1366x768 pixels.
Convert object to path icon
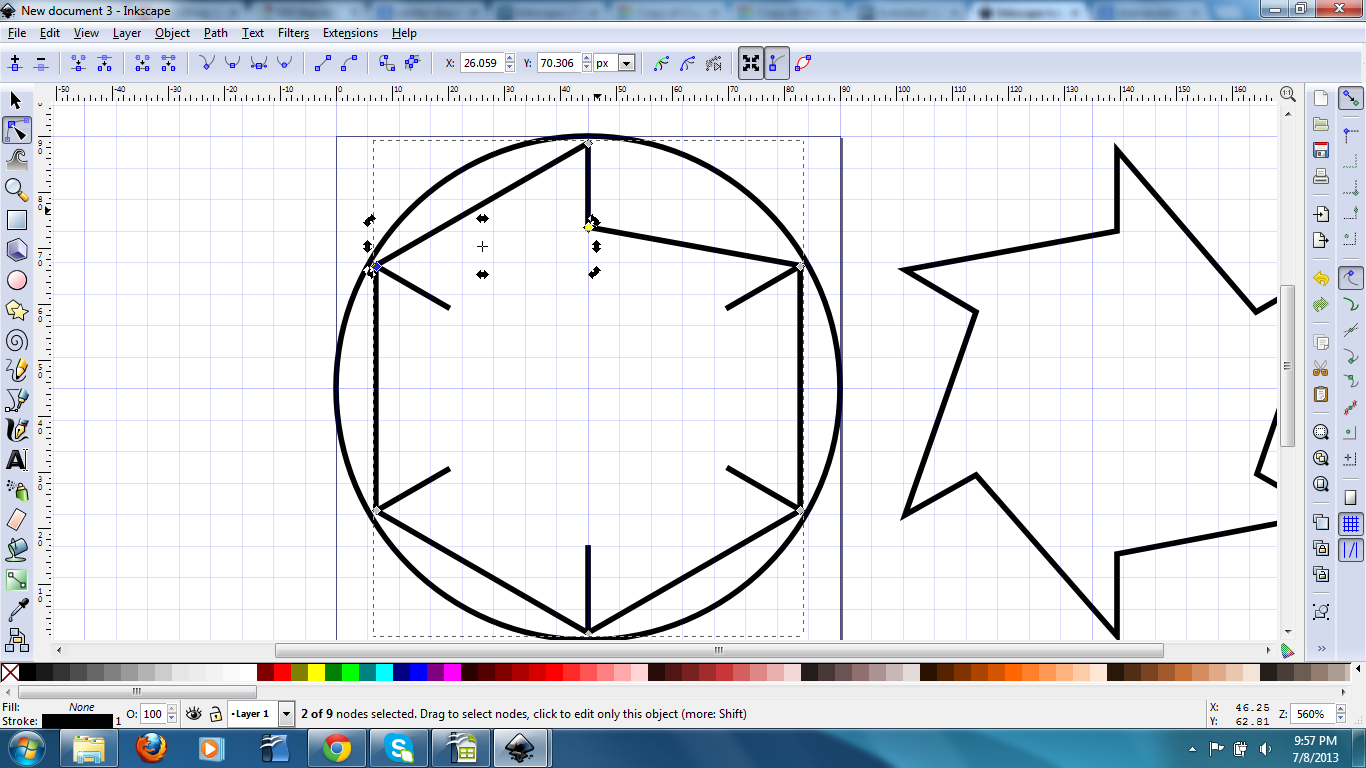pyautogui.click(x=387, y=63)
